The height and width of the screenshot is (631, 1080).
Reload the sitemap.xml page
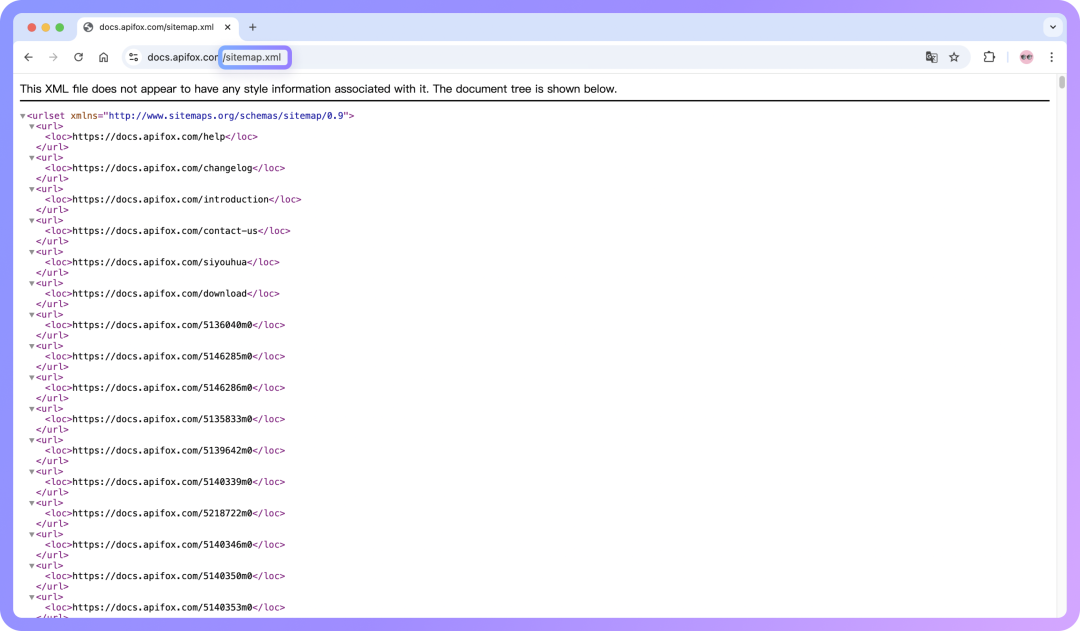[79, 57]
